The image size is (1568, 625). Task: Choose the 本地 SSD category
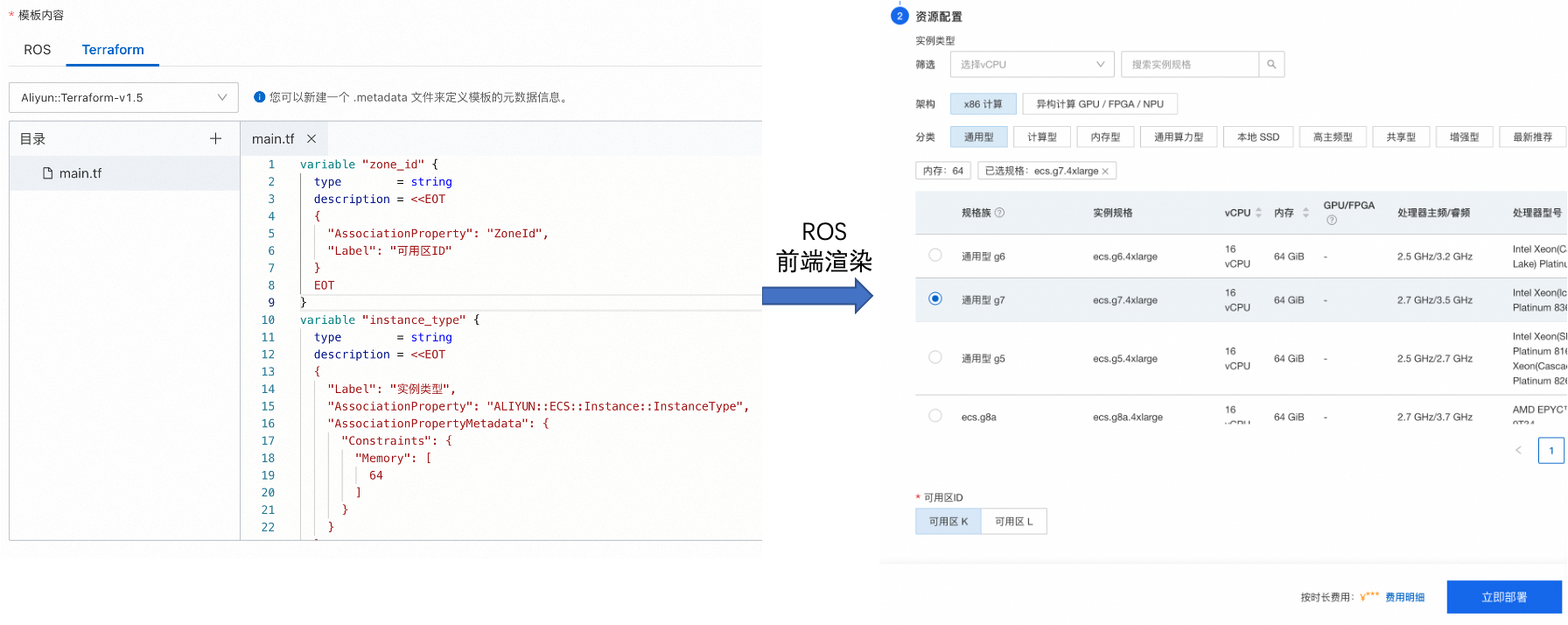1258,137
